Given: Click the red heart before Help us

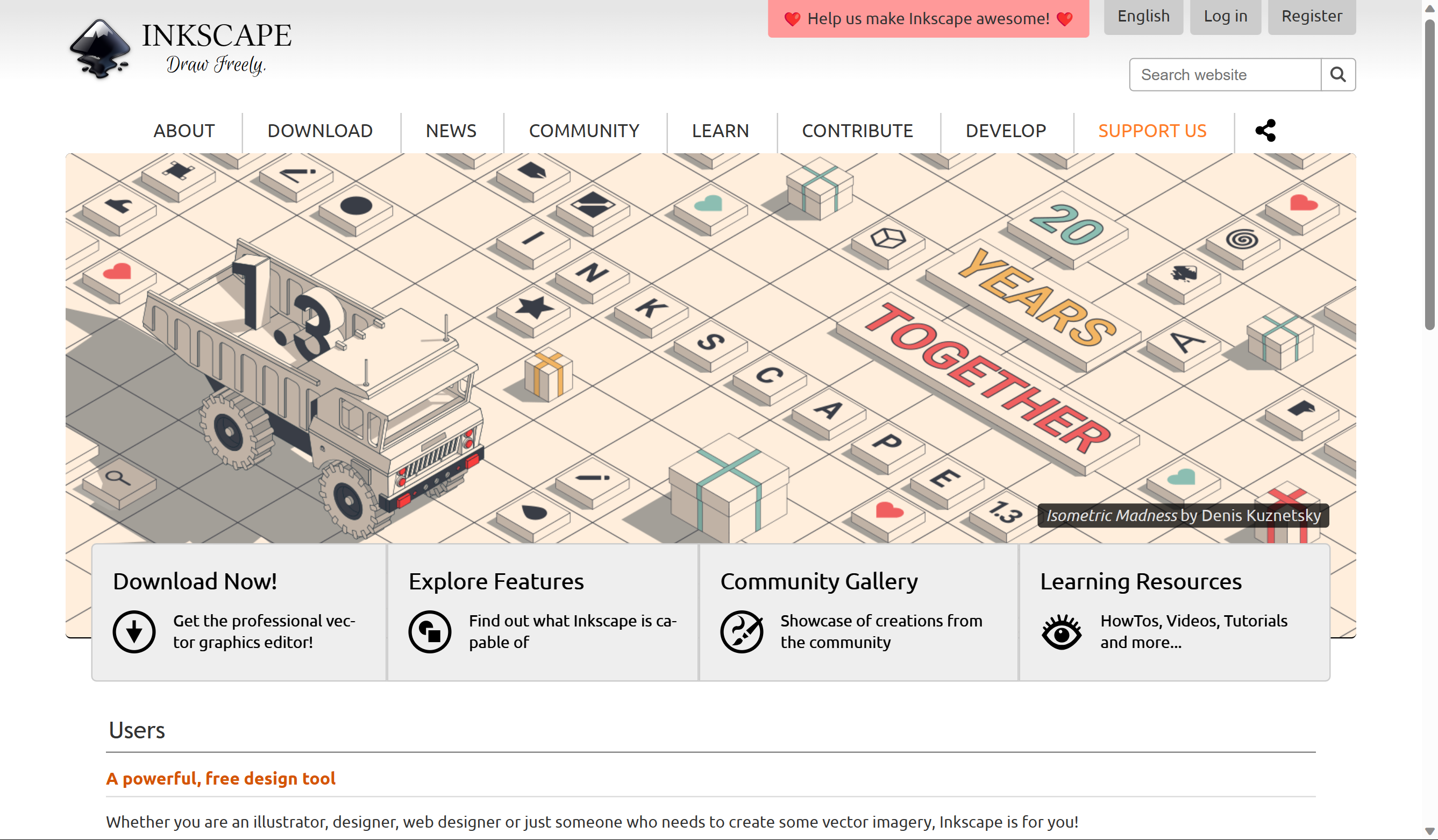Looking at the screenshot, I should pos(792,19).
